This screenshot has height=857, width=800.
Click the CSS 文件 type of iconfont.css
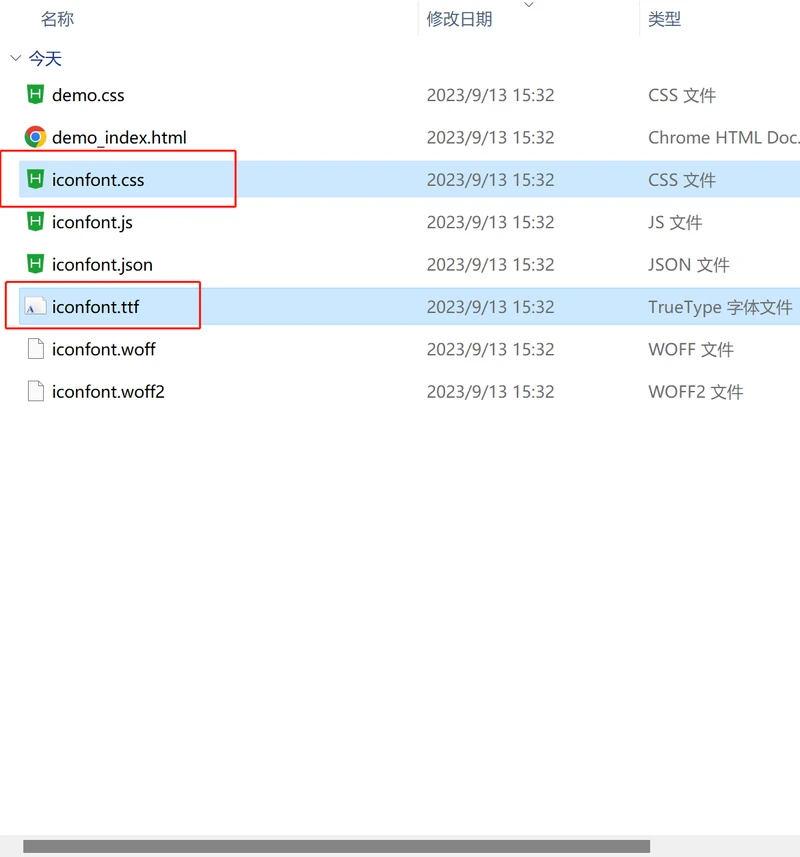[x=682, y=180]
